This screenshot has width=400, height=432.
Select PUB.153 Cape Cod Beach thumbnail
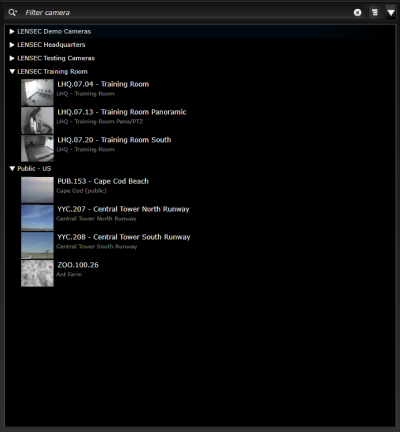pos(37,190)
